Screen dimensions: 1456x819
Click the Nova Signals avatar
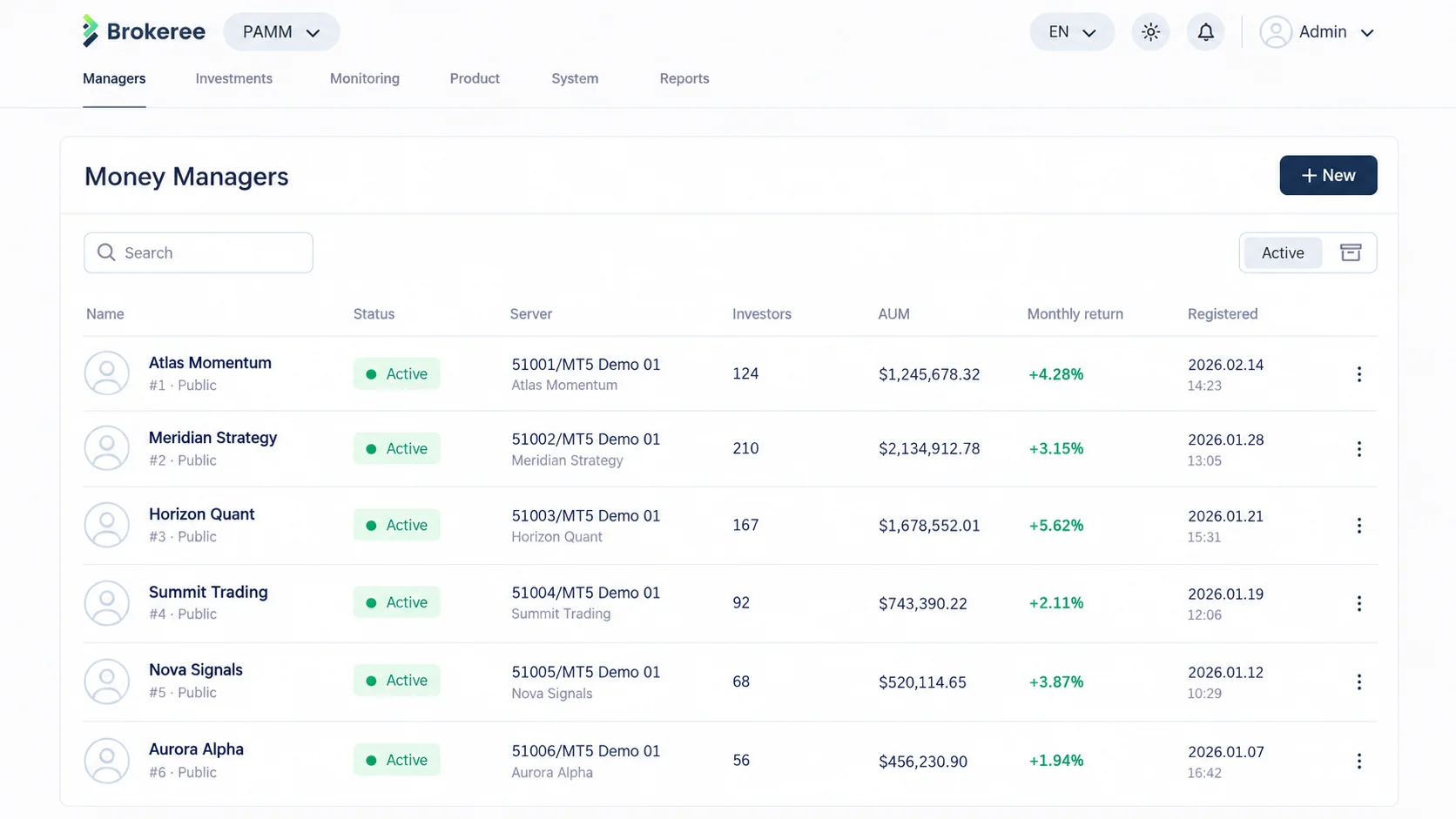[x=106, y=681]
